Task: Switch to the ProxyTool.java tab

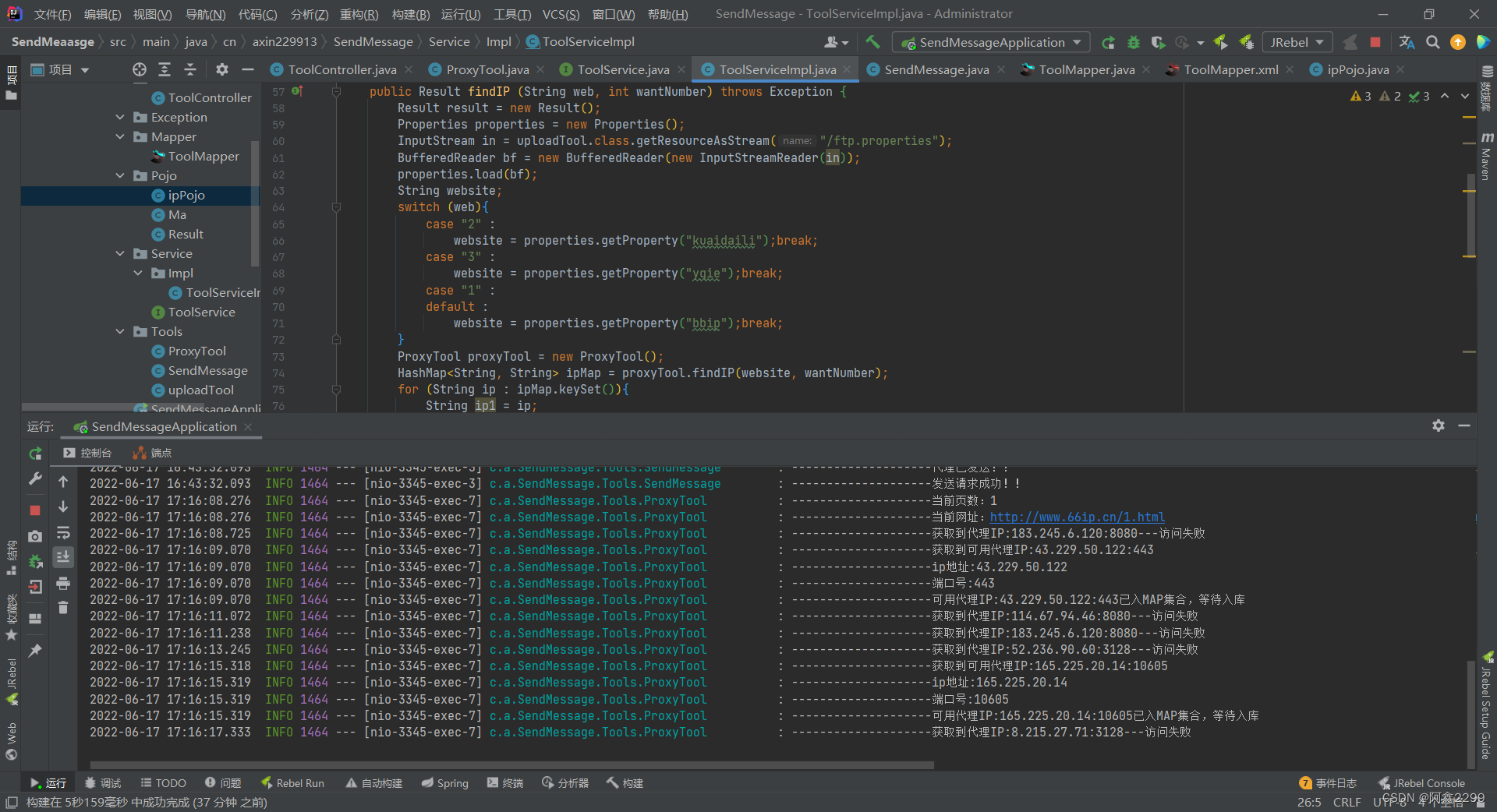Action: pos(487,69)
